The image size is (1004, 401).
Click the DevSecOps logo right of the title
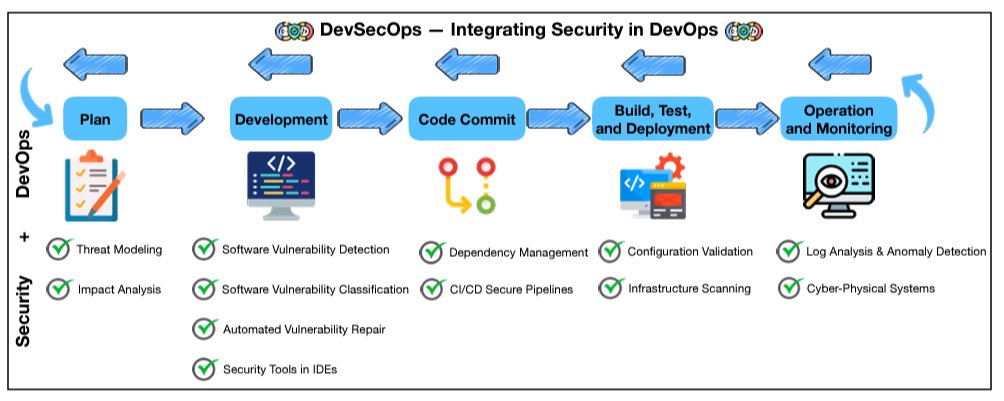point(744,30)
